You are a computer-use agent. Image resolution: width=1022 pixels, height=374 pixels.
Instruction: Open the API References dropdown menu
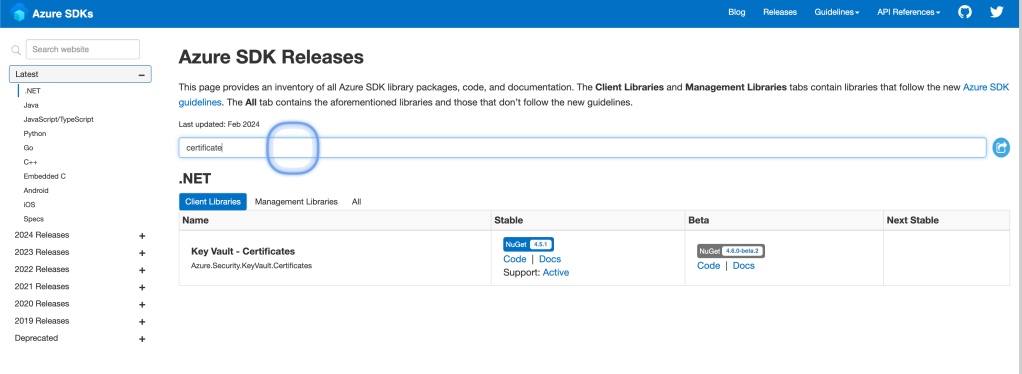(909, 12)
